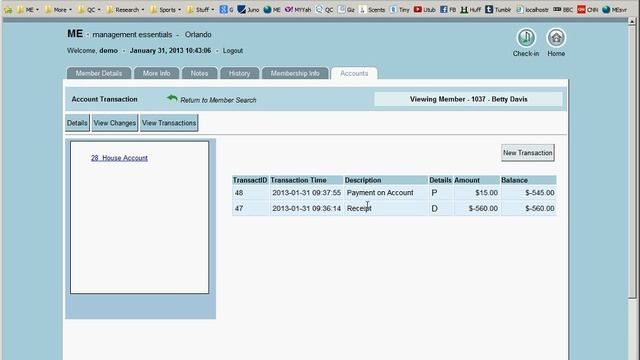Image resolution: width=640 pixels, height=360 pixels.
Task: Click the P details cell
Action: [440, 193]
